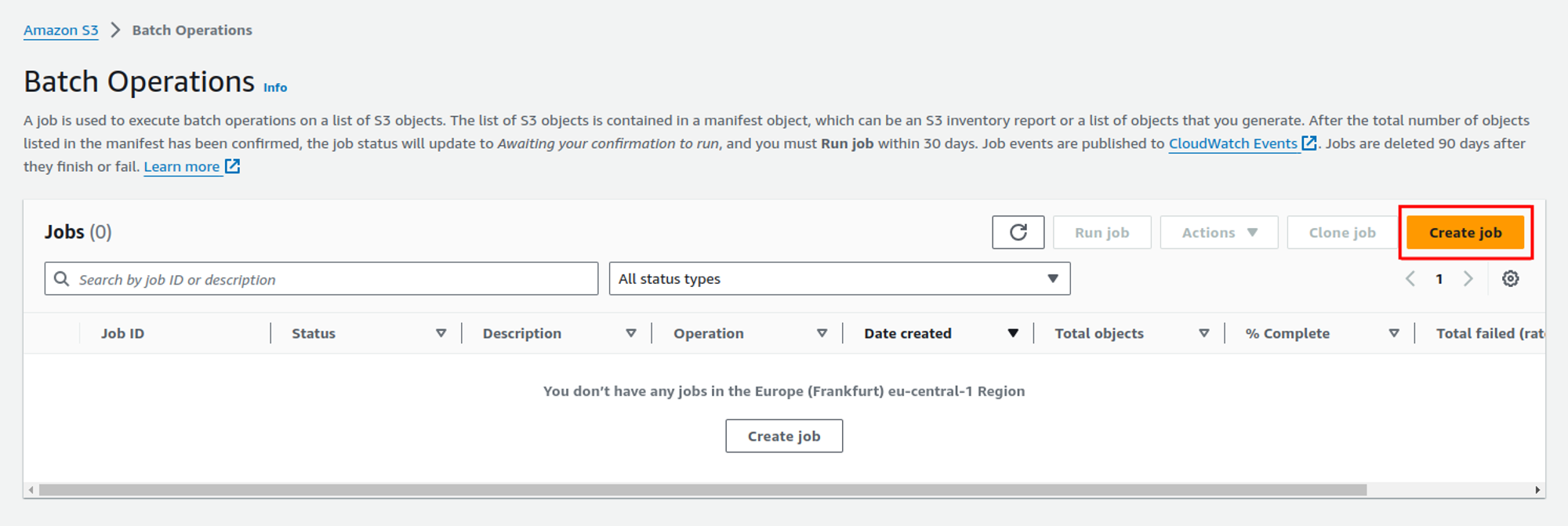This screenshot has width=1568, height=526.
Task: Sort by Date created arrow
Action: (1013, 333)
